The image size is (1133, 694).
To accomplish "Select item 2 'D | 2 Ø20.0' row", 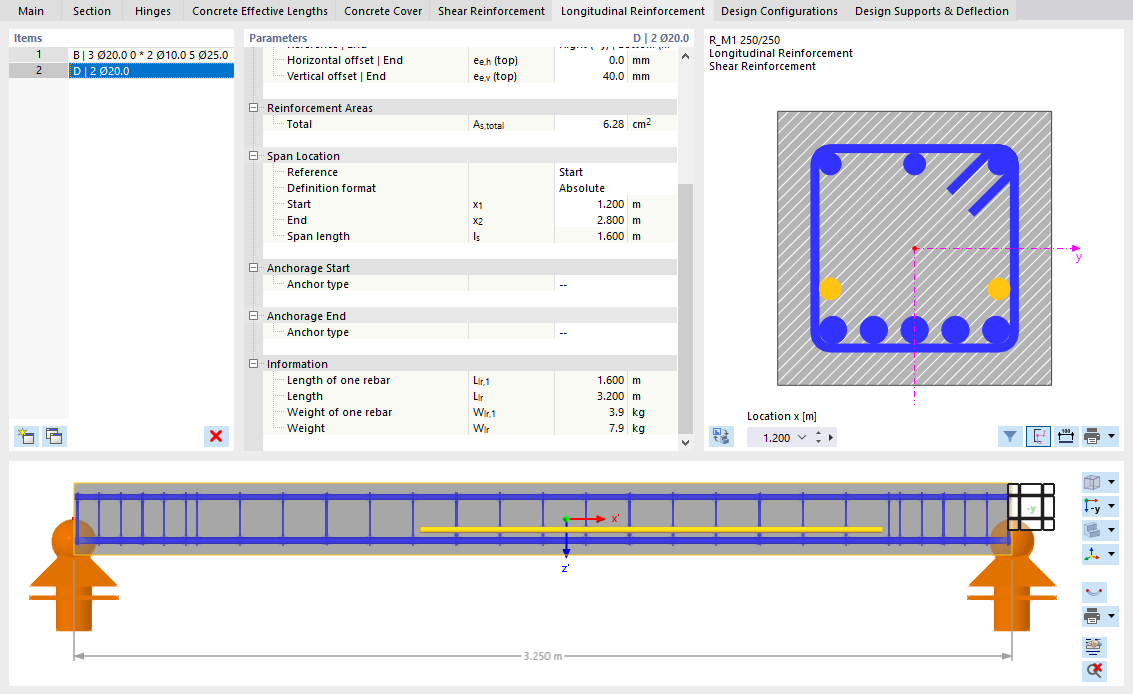I will point(121,71).
